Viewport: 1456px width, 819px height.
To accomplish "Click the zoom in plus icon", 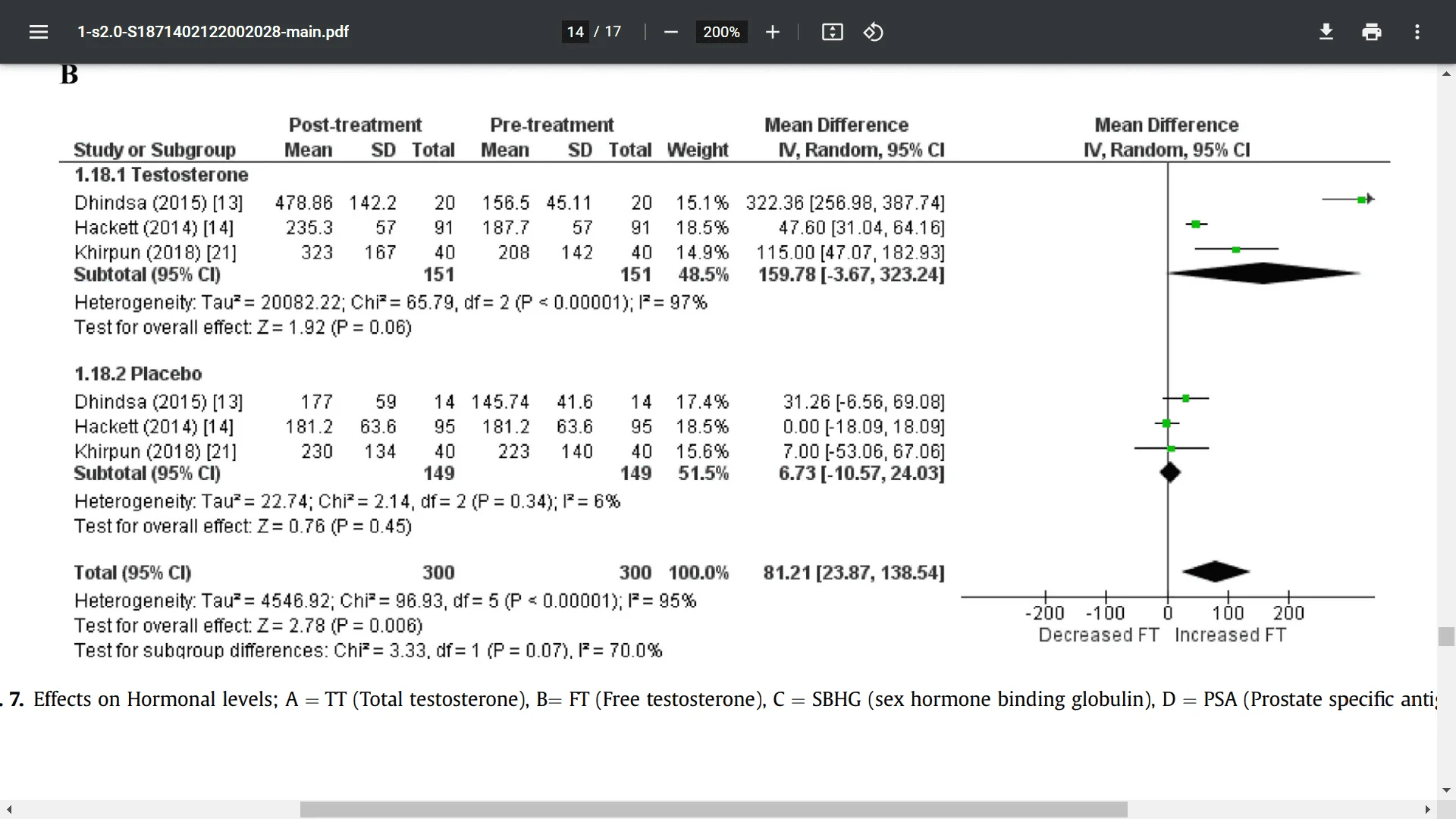I will [772, 32].
